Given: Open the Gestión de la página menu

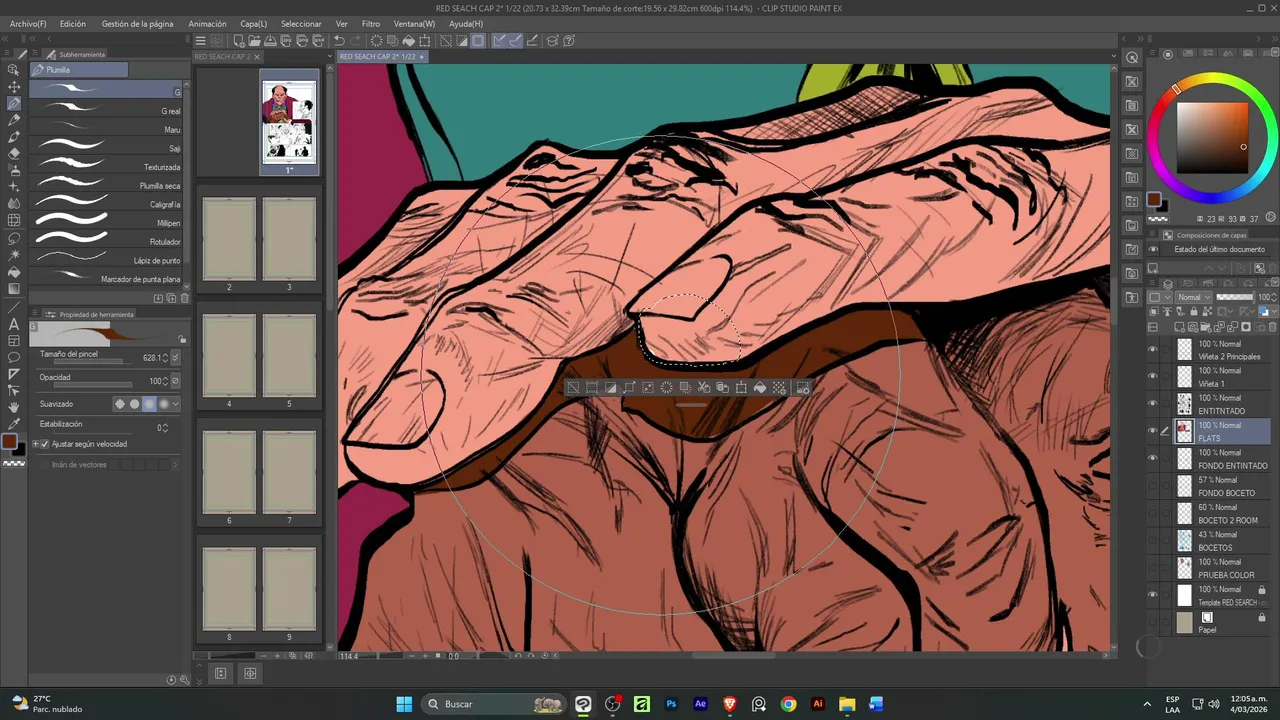Looking at the screenshot, I should pyautogui.click(x=137, y=23).
